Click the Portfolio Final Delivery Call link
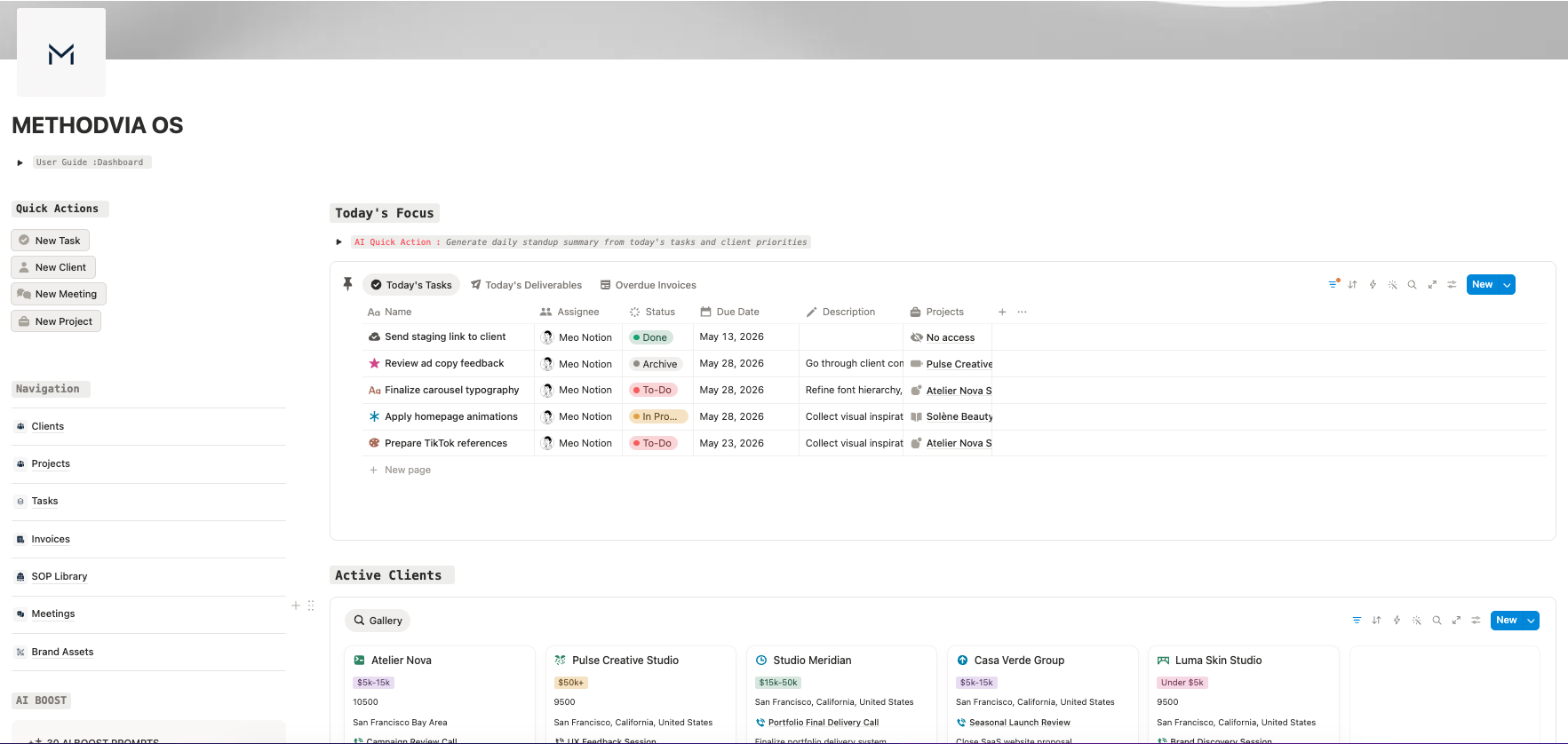 pyautogui.click(x=824, y=723)
